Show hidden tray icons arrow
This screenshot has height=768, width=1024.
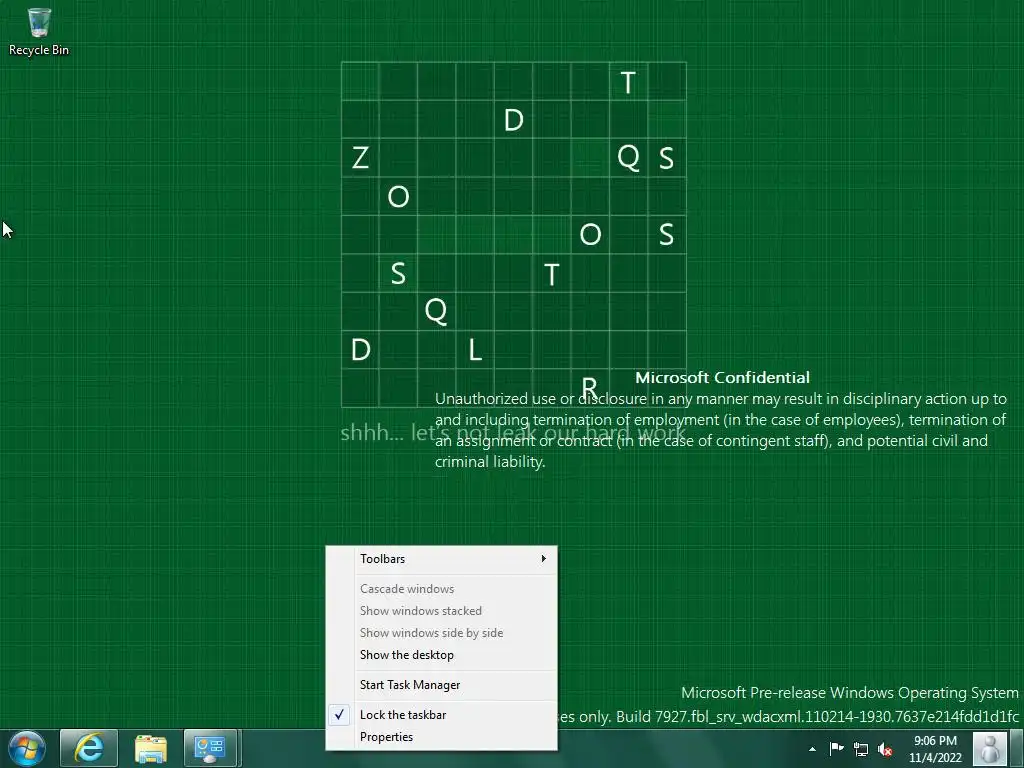pos(812,749)
